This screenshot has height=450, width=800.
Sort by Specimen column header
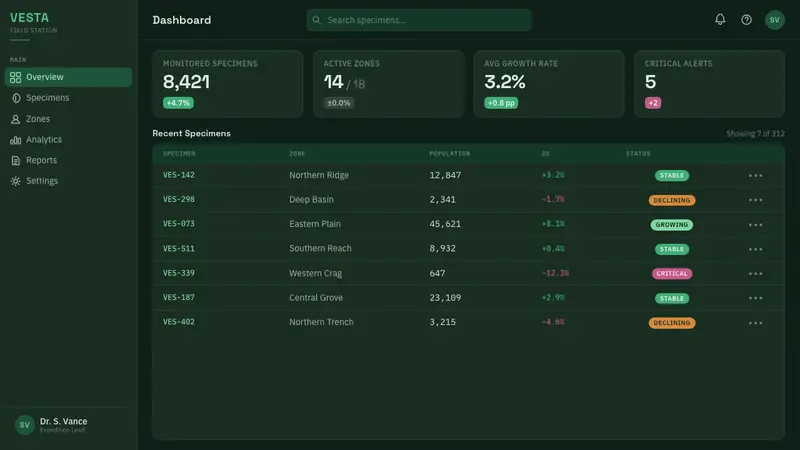pos(179,154)
